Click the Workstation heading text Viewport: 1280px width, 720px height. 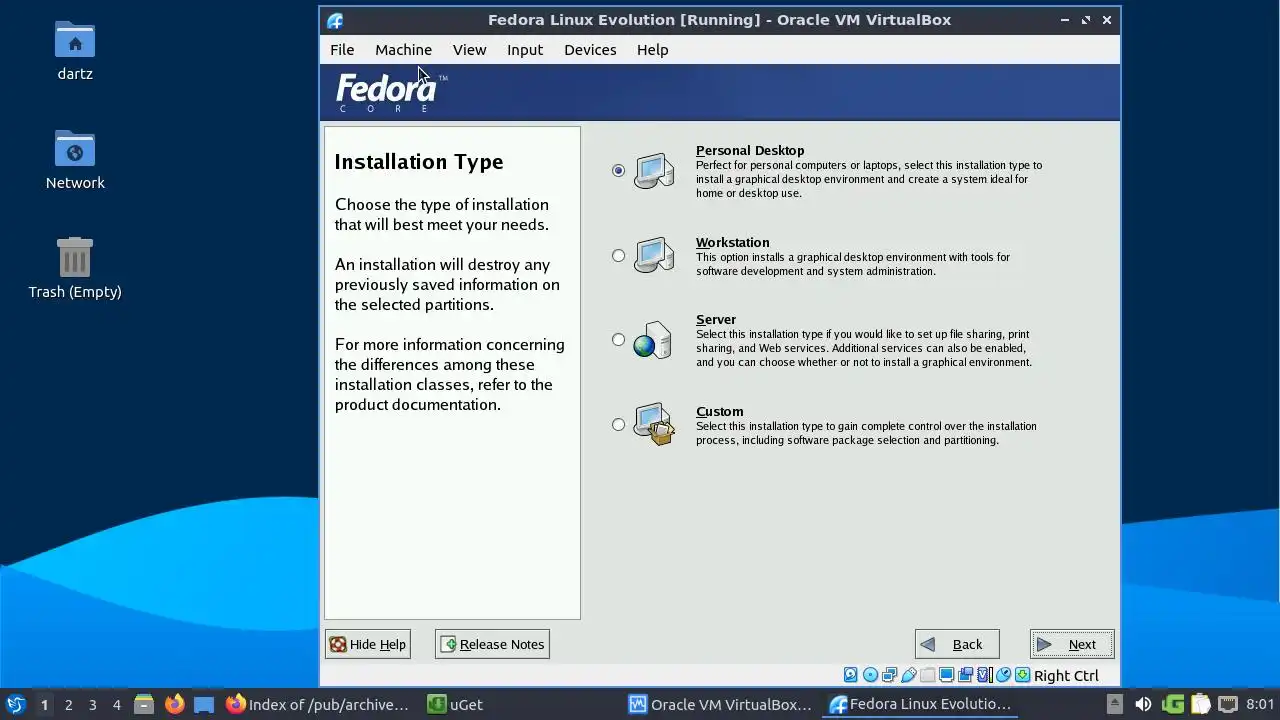[x=732, y=242]
